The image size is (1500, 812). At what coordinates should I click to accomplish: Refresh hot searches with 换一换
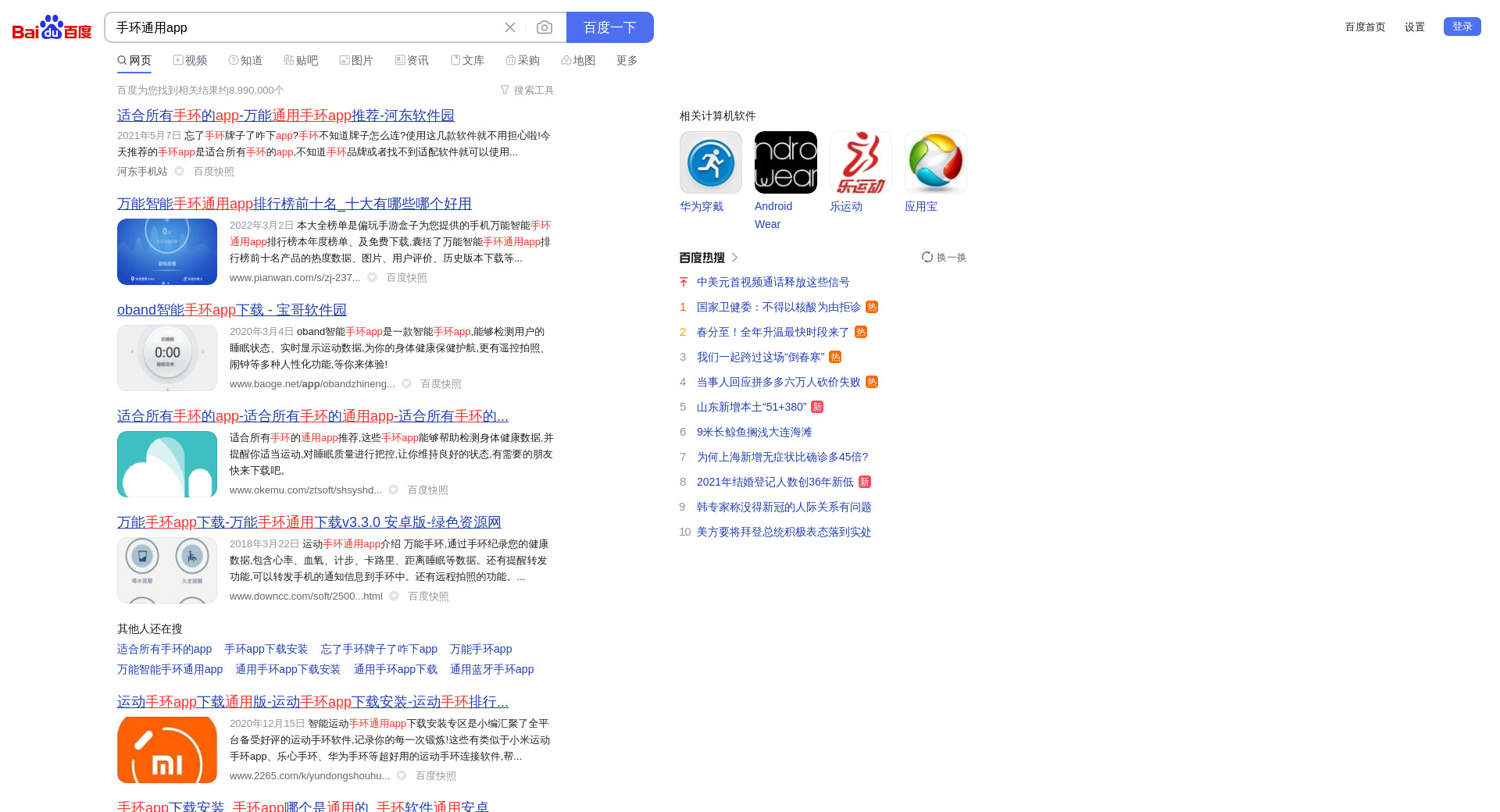[944, 257]
